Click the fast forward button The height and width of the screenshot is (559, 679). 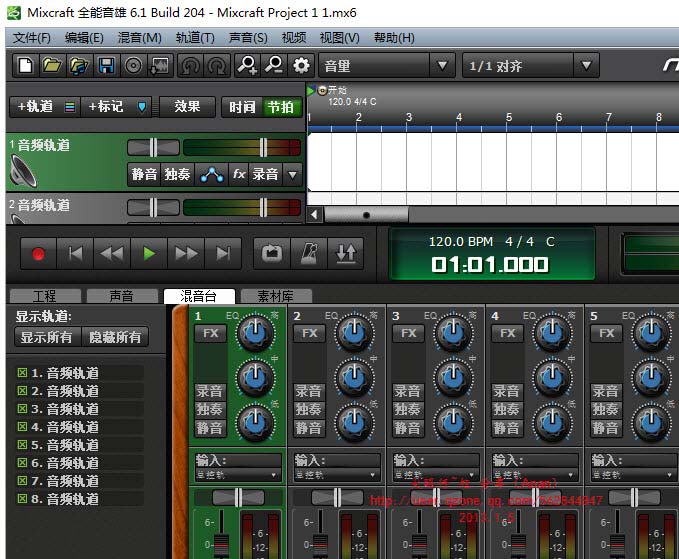[186, 254]
